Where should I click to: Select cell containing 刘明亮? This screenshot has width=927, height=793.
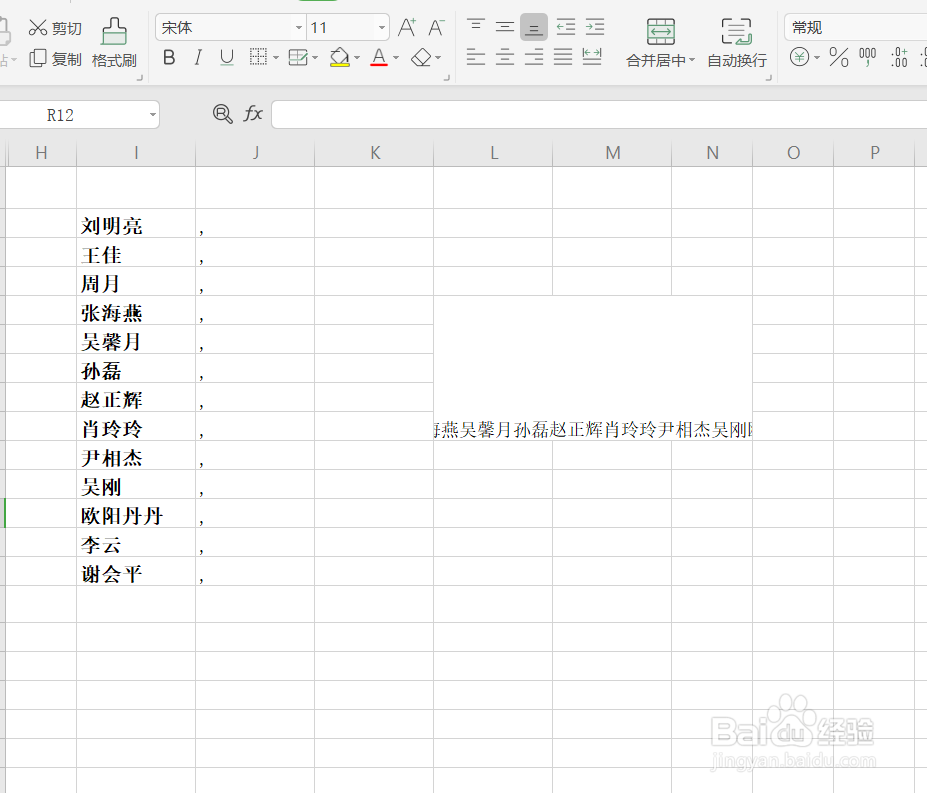coord(136,224)
